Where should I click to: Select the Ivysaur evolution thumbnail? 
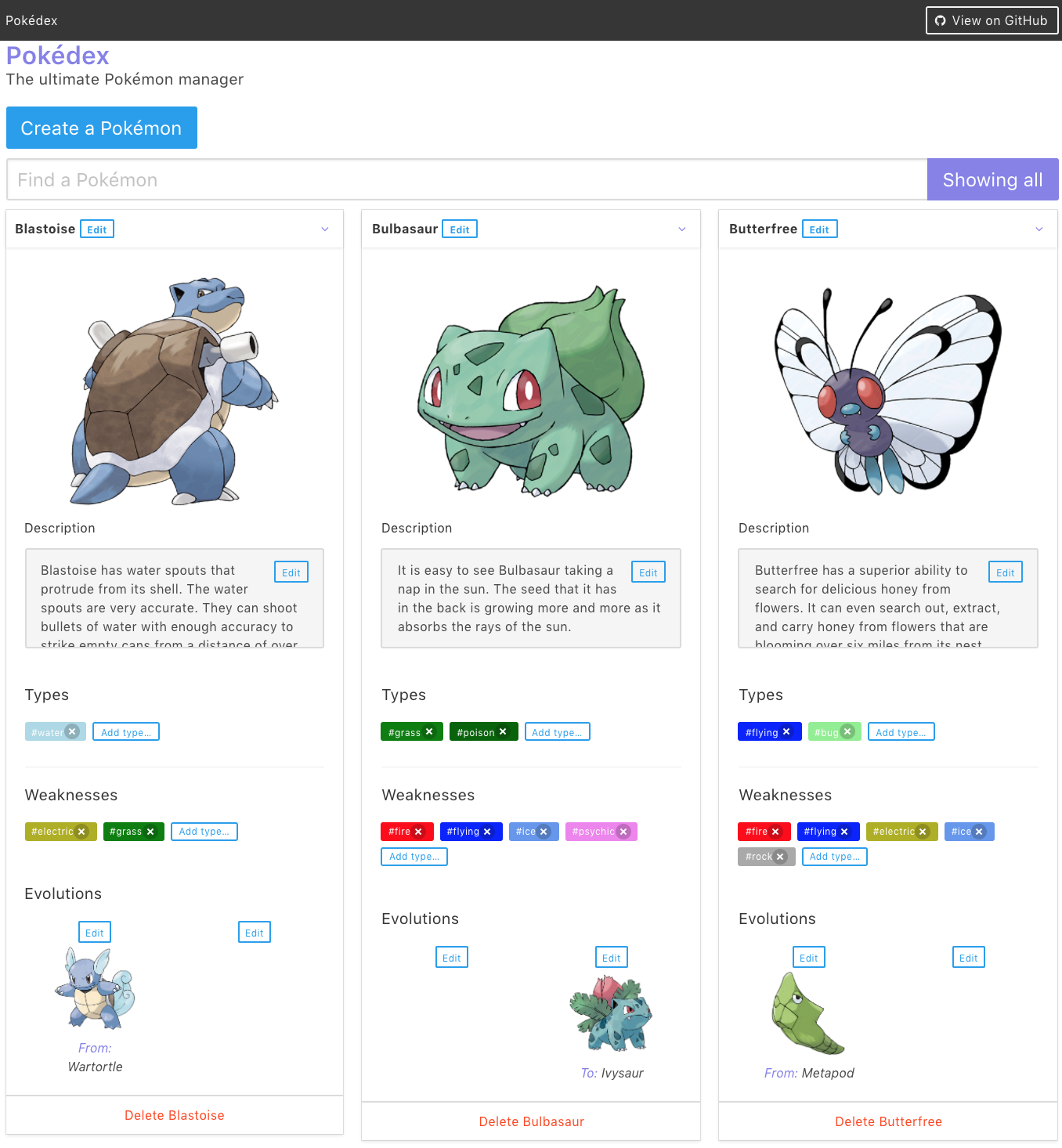coord(611,1013)
